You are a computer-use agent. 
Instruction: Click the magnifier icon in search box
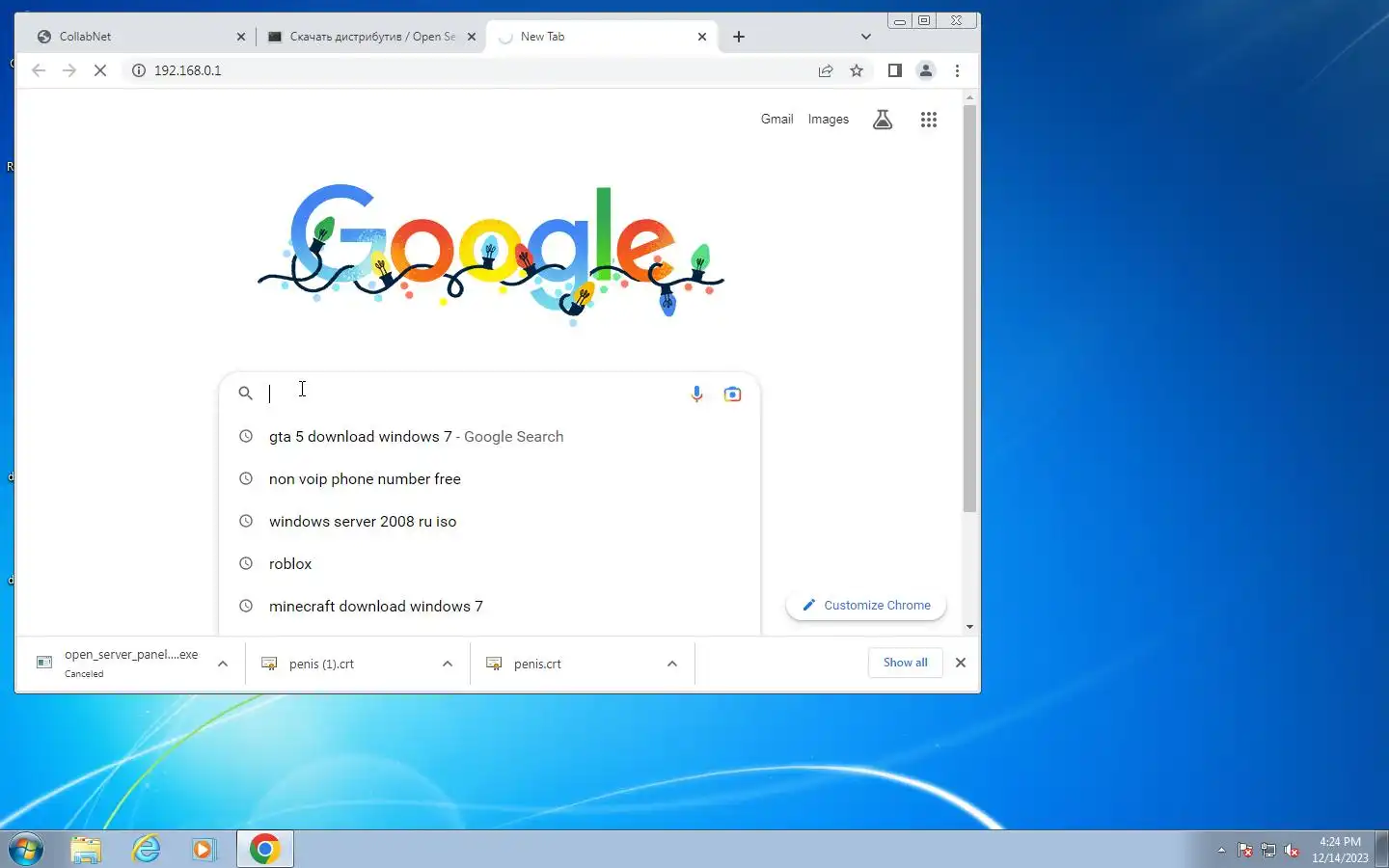click(246, 393)
